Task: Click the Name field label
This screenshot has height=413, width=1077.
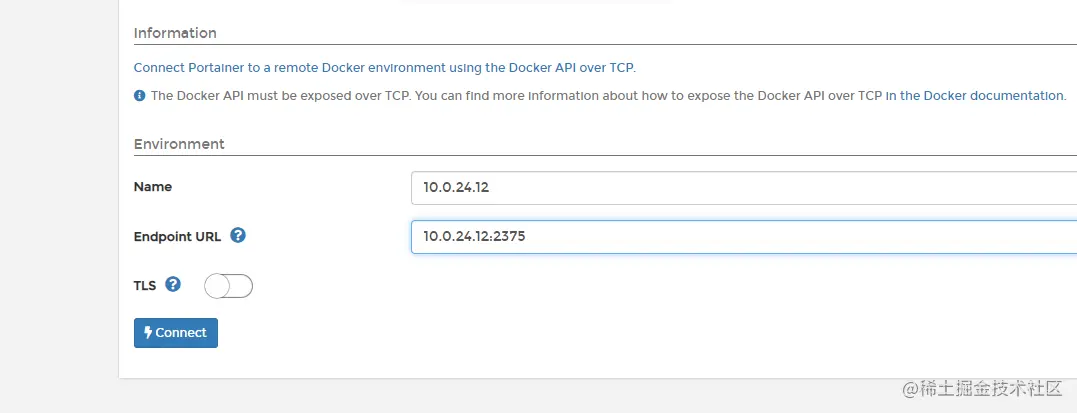Action: pyautogui.click(x=153, y=187)
